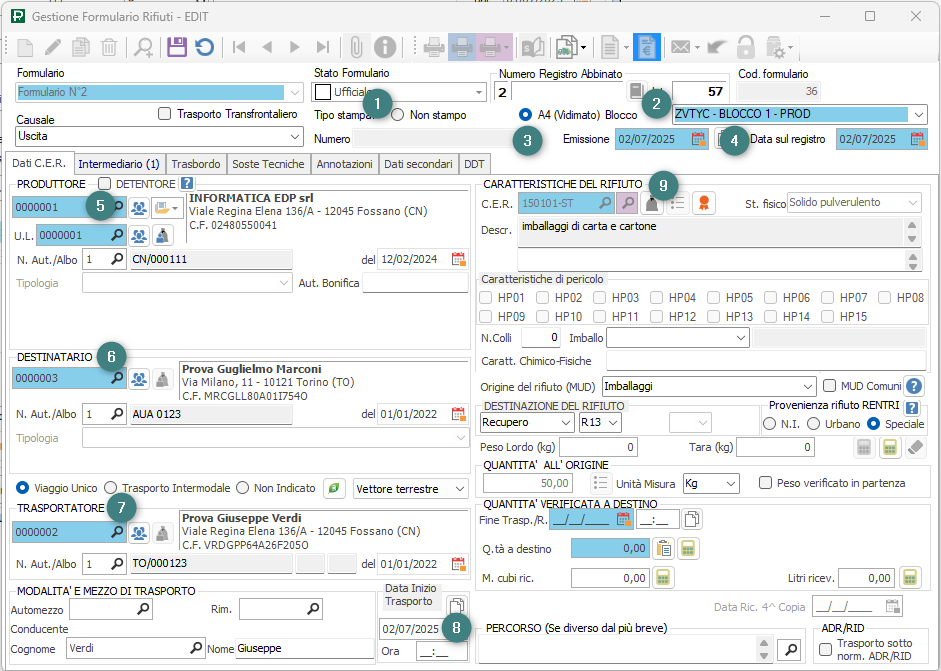
Task: Click the purple magnifier next to C.E.R.
Action: [x=627, y=203]
